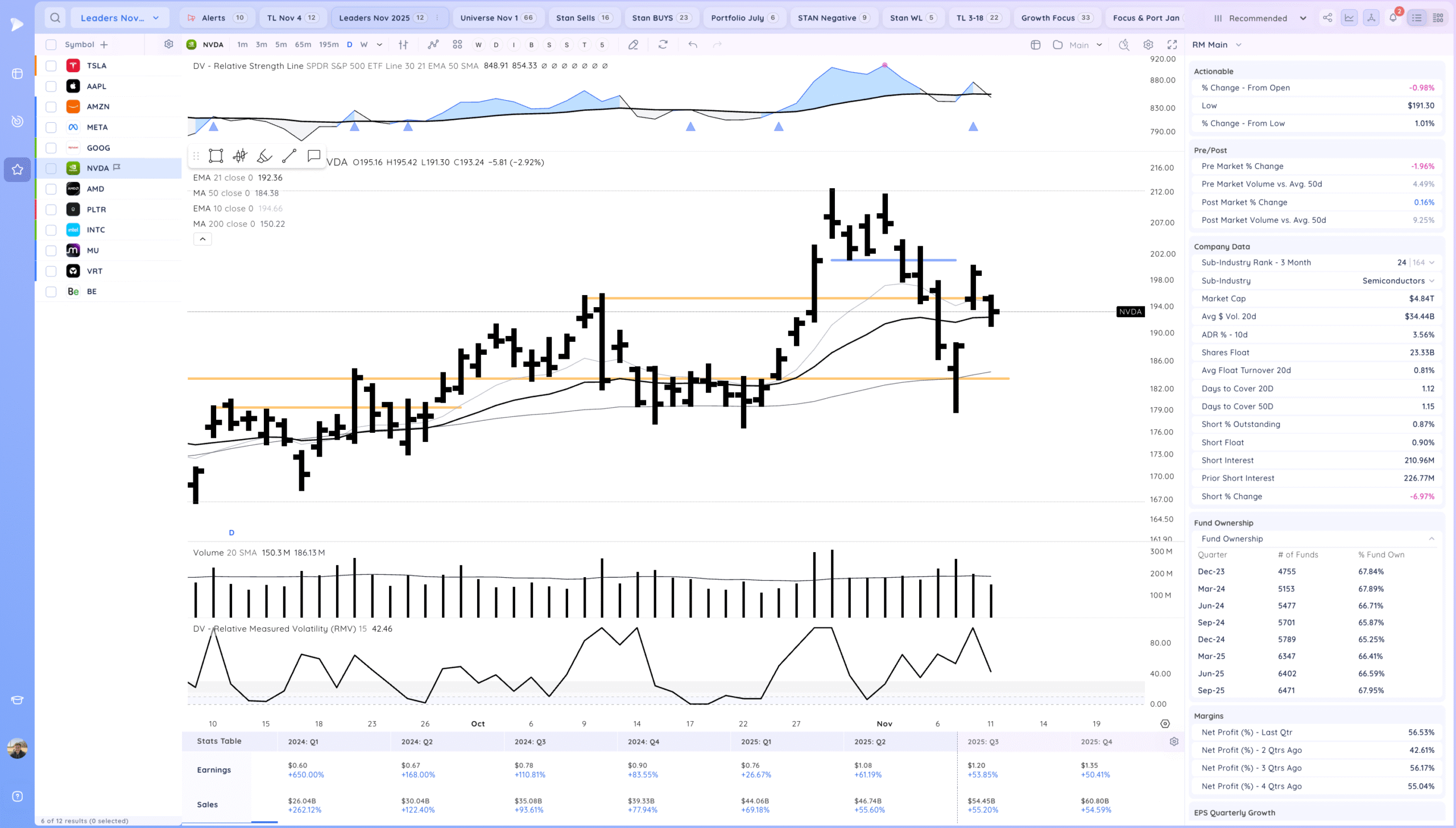Select the trend line drawing tool

point(289,156)
